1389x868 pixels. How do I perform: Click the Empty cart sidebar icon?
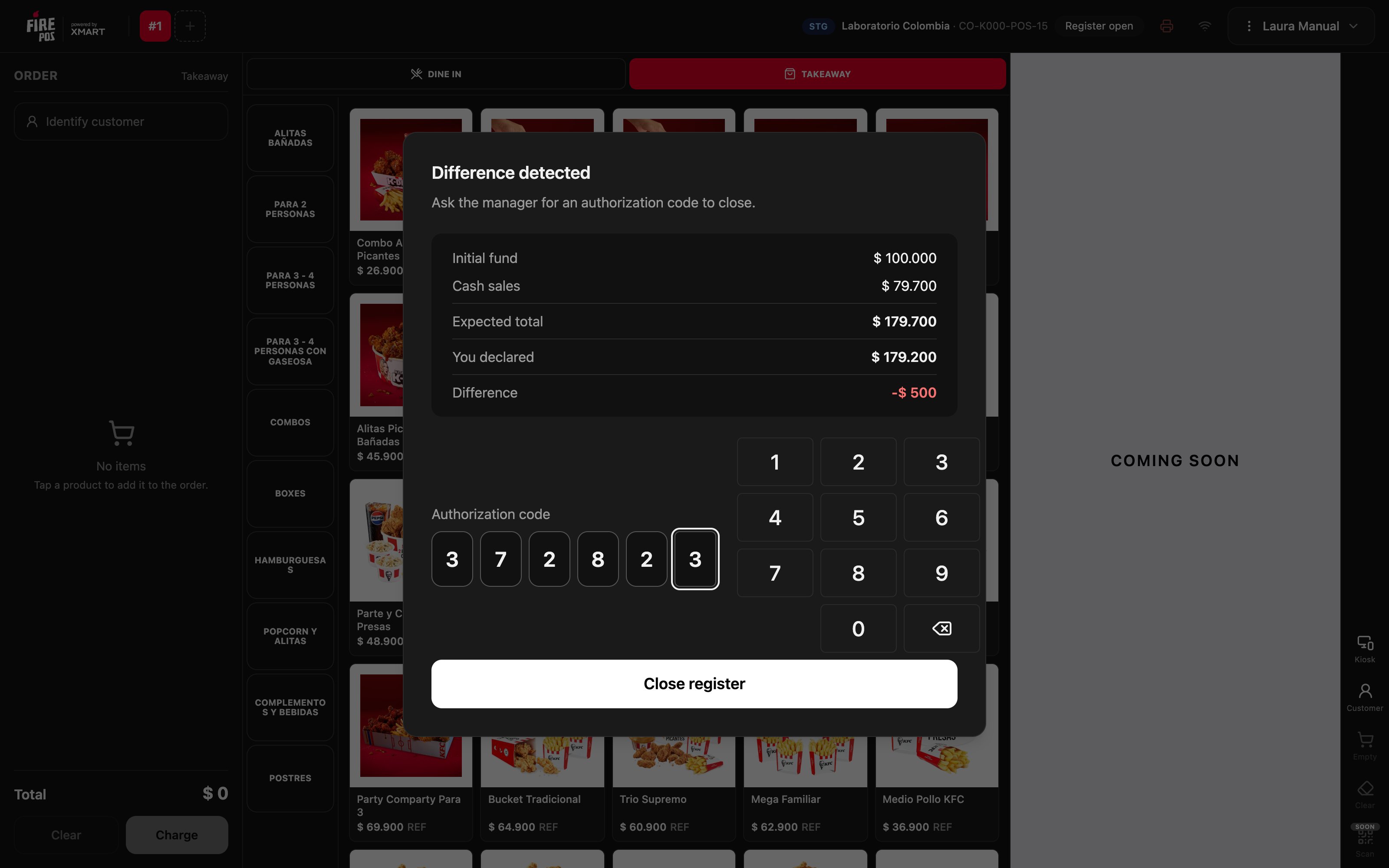[1365, 746]
